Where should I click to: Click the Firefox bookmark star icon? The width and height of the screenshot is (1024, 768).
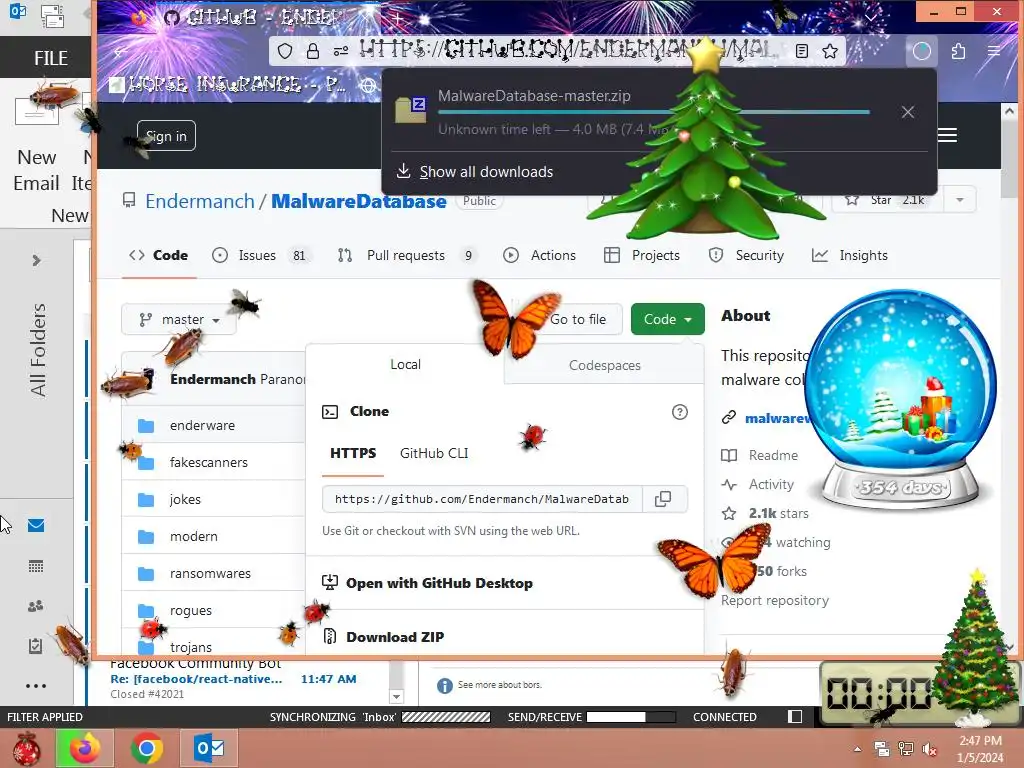point(829,51)
